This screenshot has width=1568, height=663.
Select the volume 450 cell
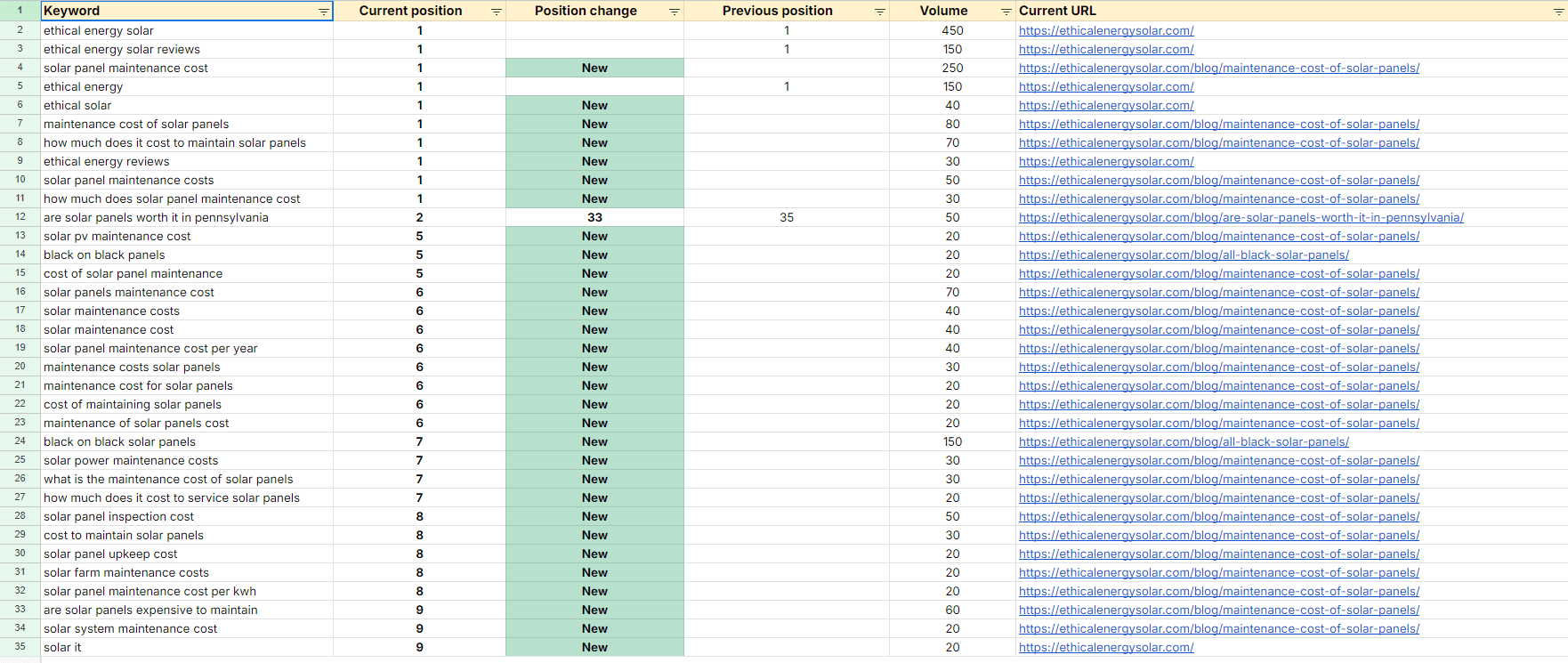coord(952,30)
